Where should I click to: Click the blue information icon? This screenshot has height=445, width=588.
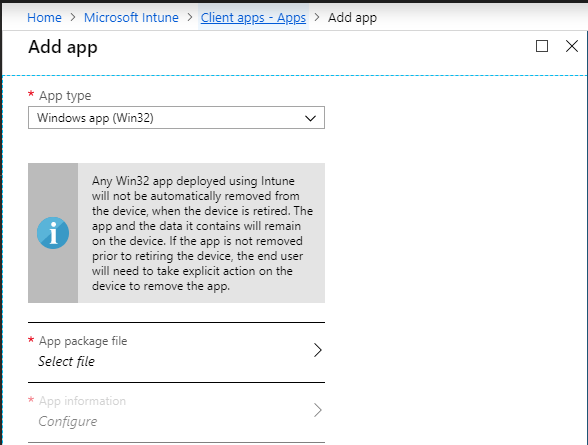click(x=53, y=233)
